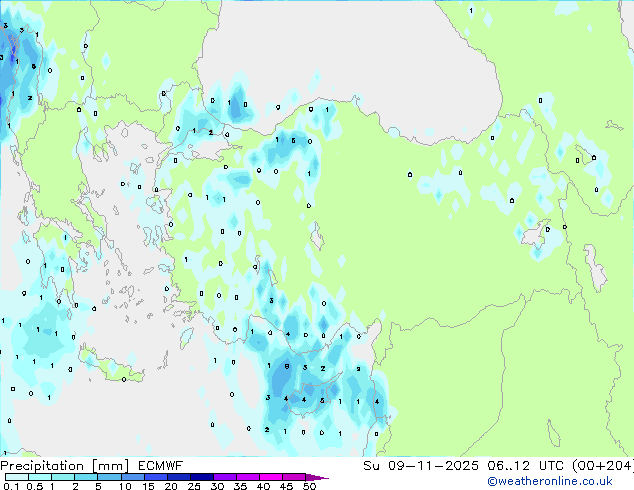Image resolution: width=634 pixels, height=490 pixels.
Task: Click the 1–2 mm legend color swatch
Action: point(63,477)
